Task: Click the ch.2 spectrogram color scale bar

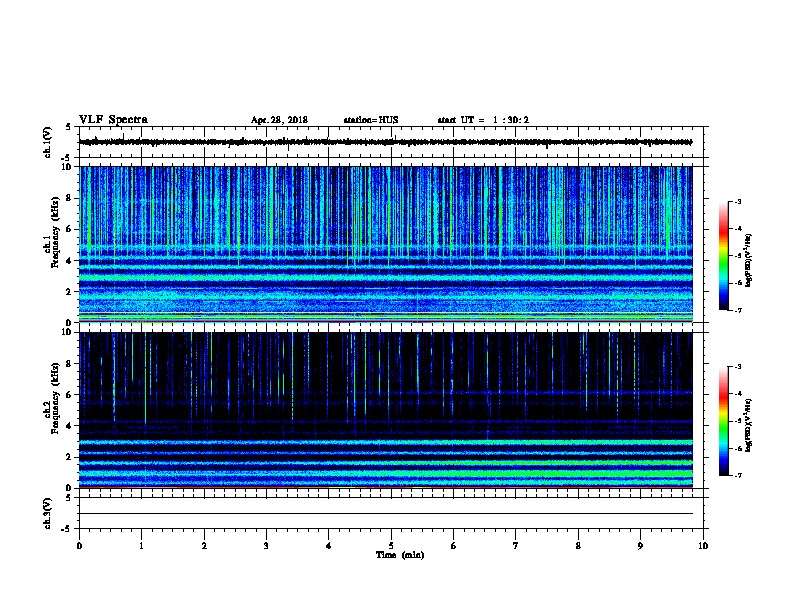Action: coord(723,421)
